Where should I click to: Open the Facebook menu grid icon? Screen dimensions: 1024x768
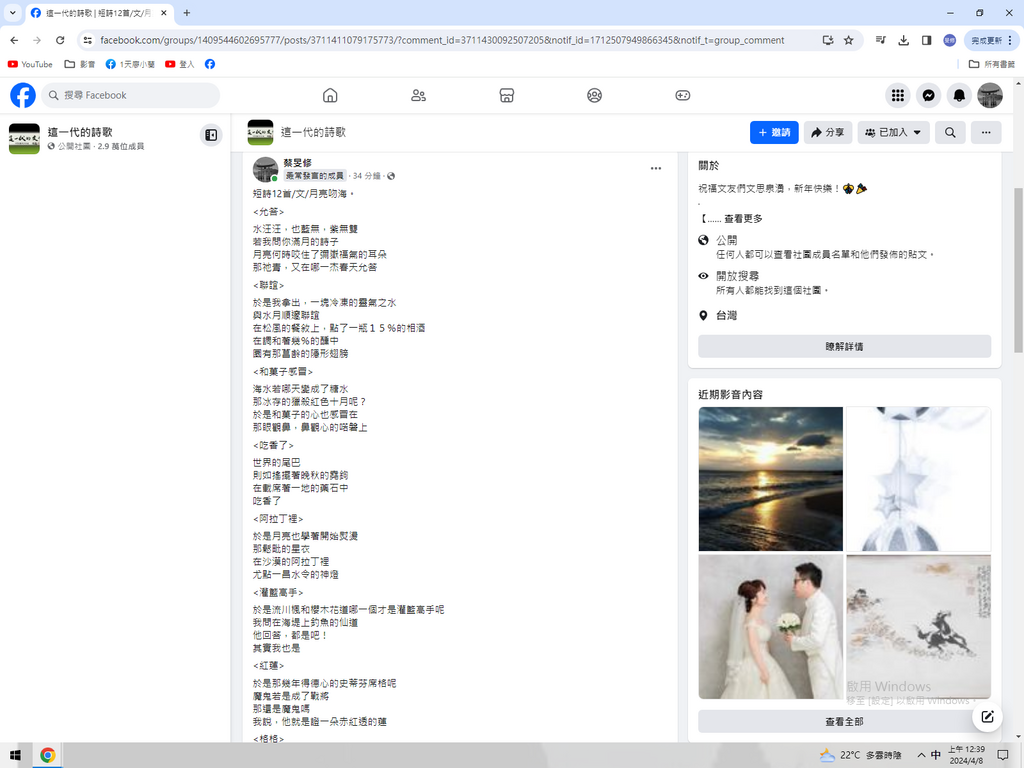pyautogui.click(x=898, y=95)
